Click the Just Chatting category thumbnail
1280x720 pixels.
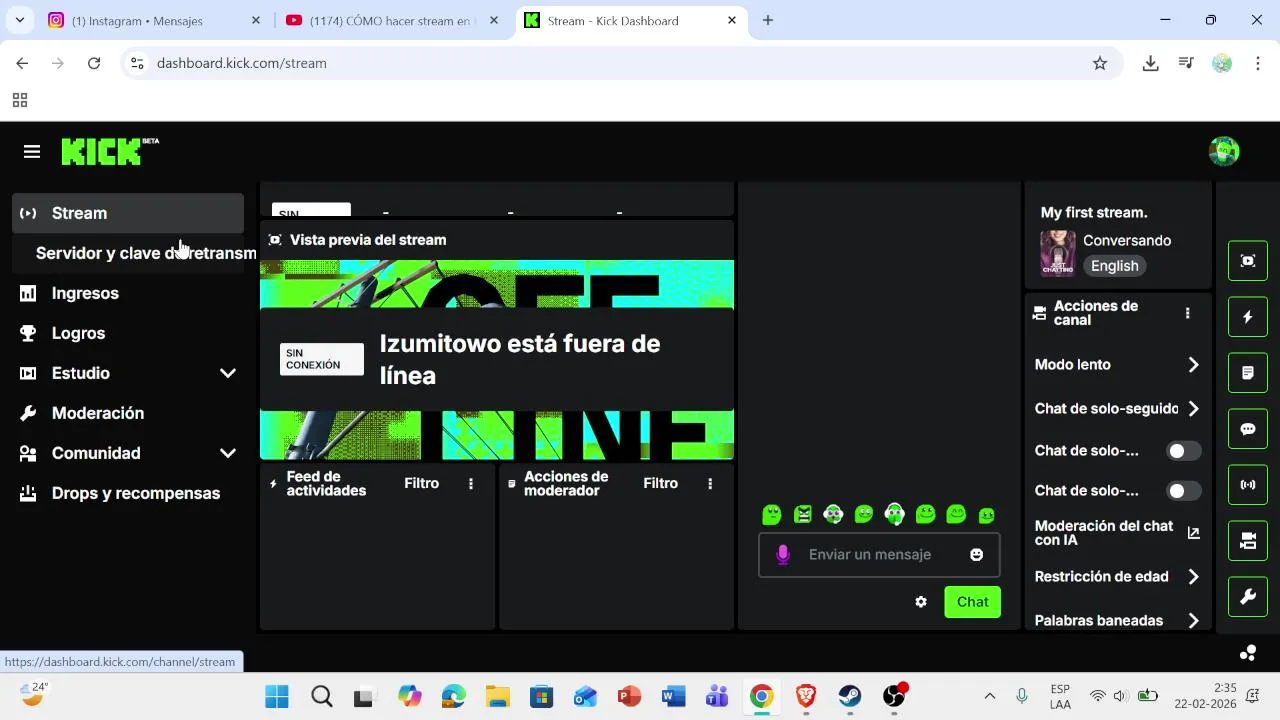tap(1057, 253)
